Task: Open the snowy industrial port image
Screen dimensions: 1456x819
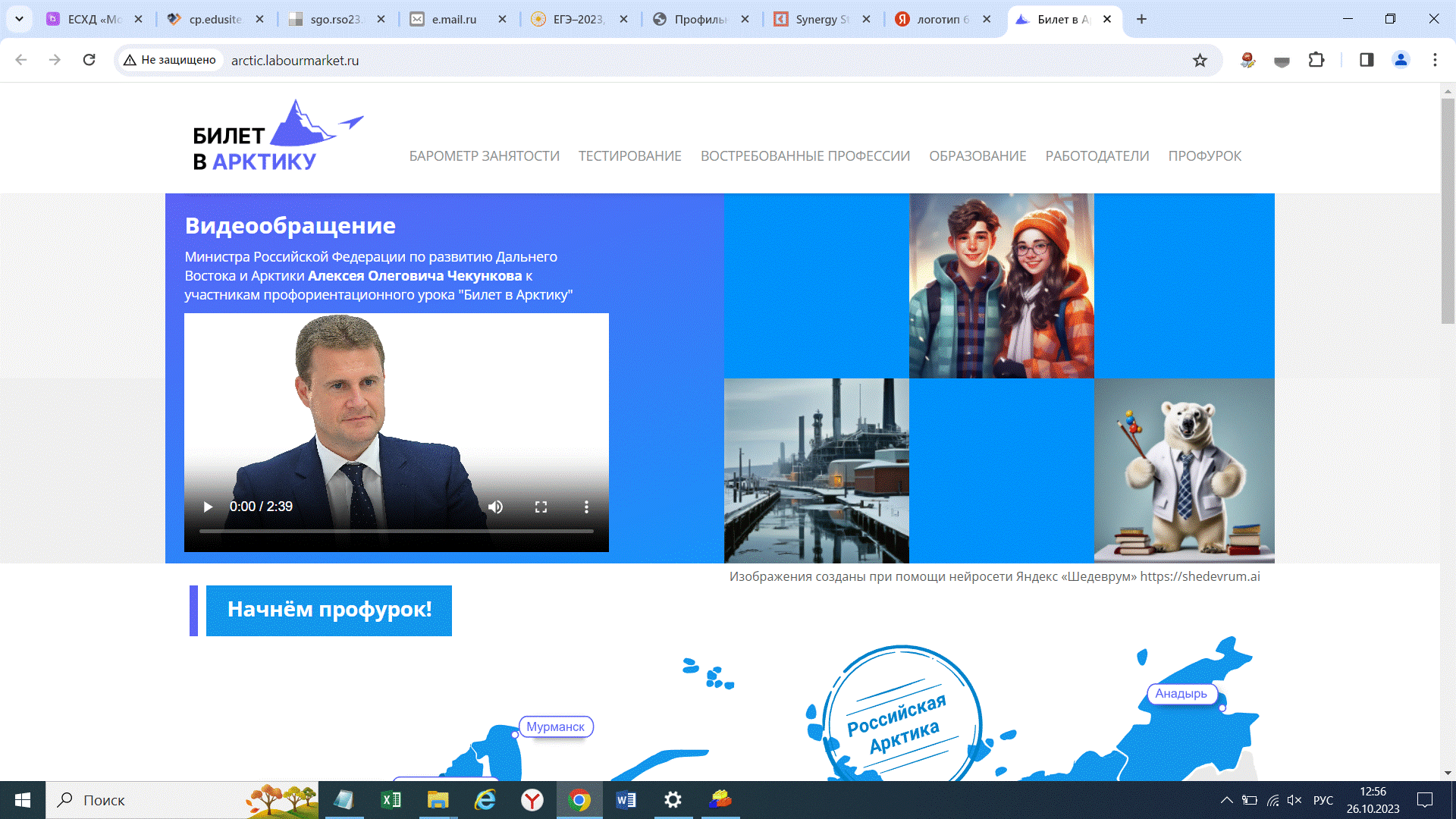Action: point(817,471)
